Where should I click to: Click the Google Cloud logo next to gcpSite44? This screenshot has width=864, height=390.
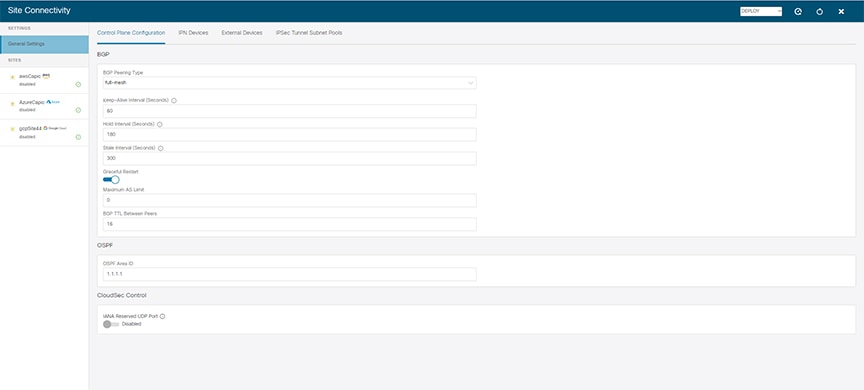[55, 128]
